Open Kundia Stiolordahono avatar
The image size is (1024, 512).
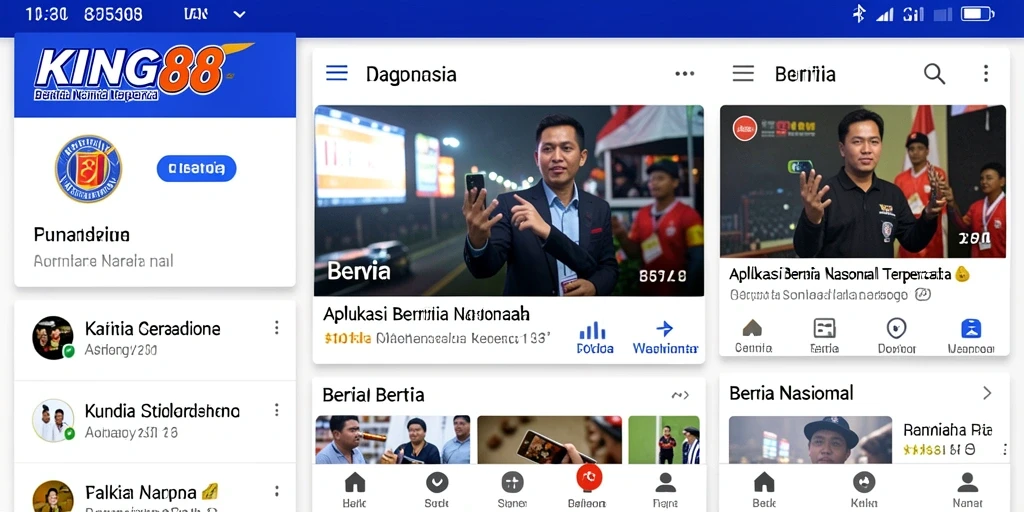coord(53,420)
